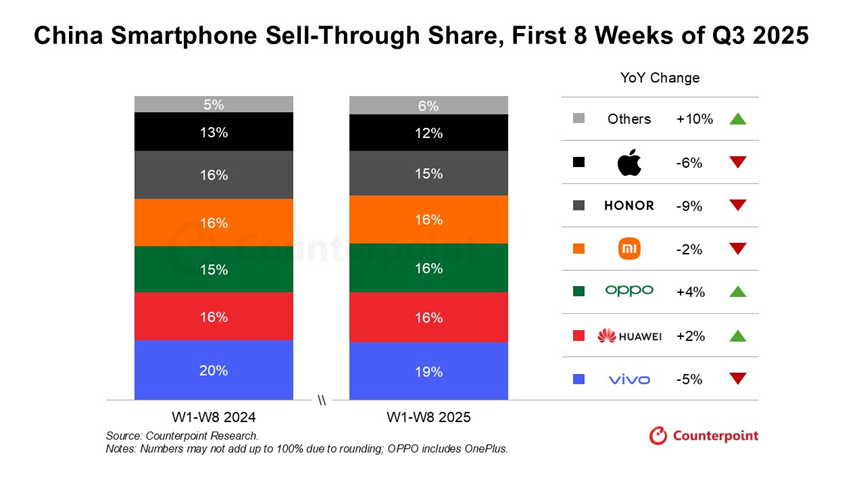Viewport: 865px width, 487px height.
Task: Click the red down arrow beside vivo
Action: [x=738, y=379]
